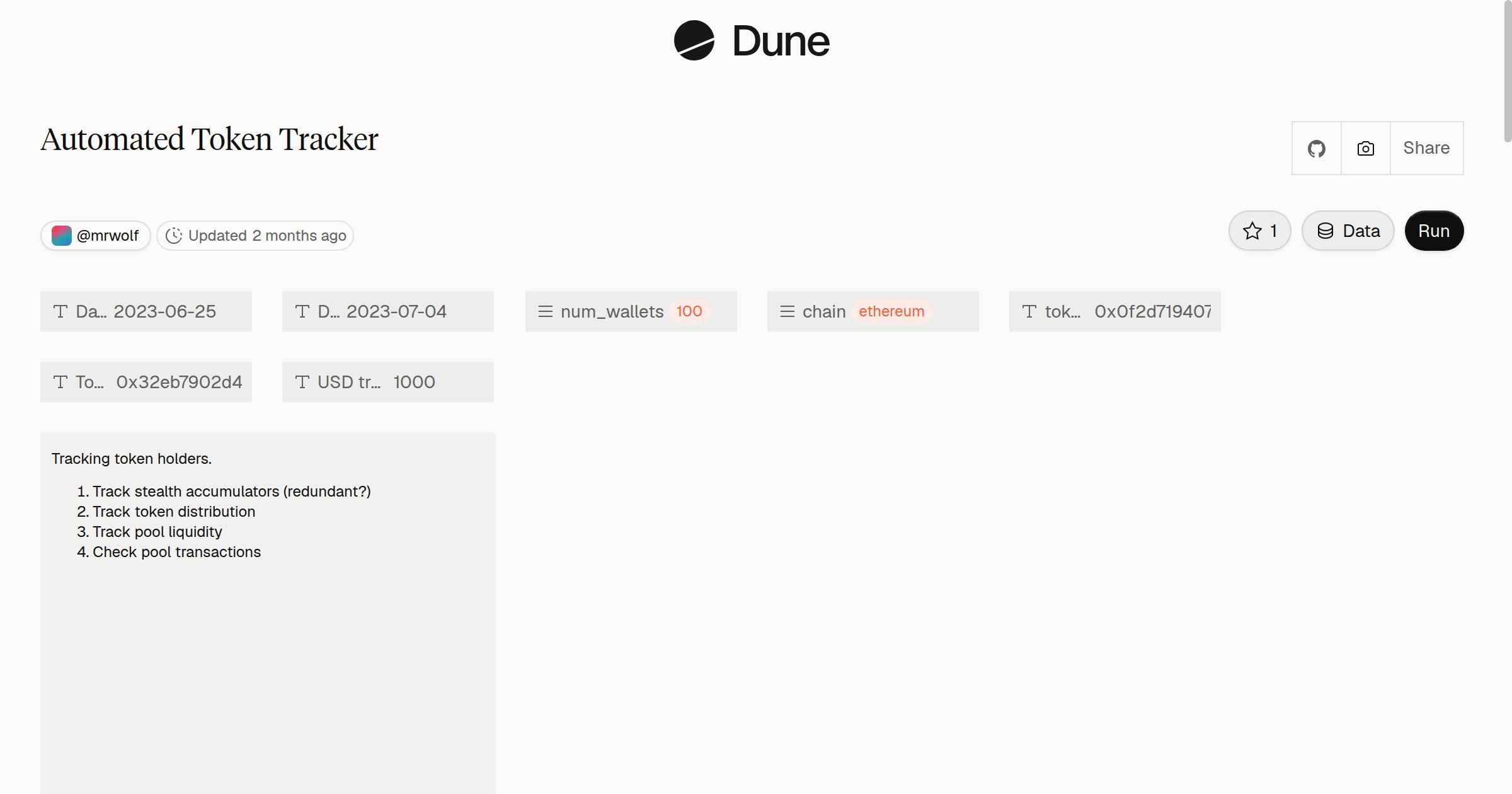Open the Data button

1348,231
